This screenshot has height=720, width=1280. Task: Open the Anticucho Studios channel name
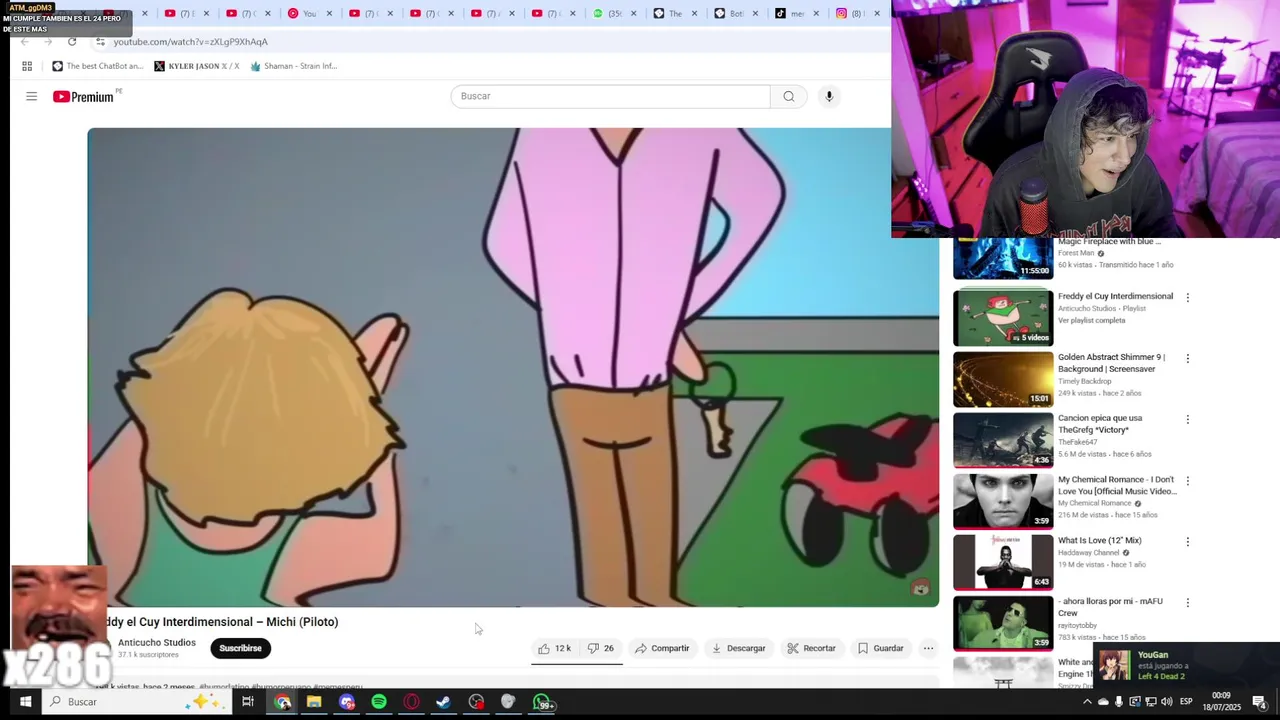157,642
